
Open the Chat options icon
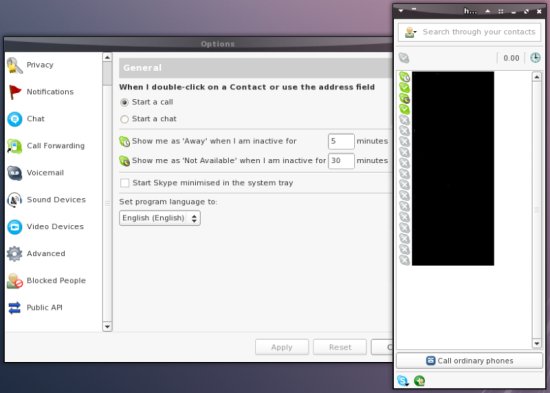(x=15, y=119)
